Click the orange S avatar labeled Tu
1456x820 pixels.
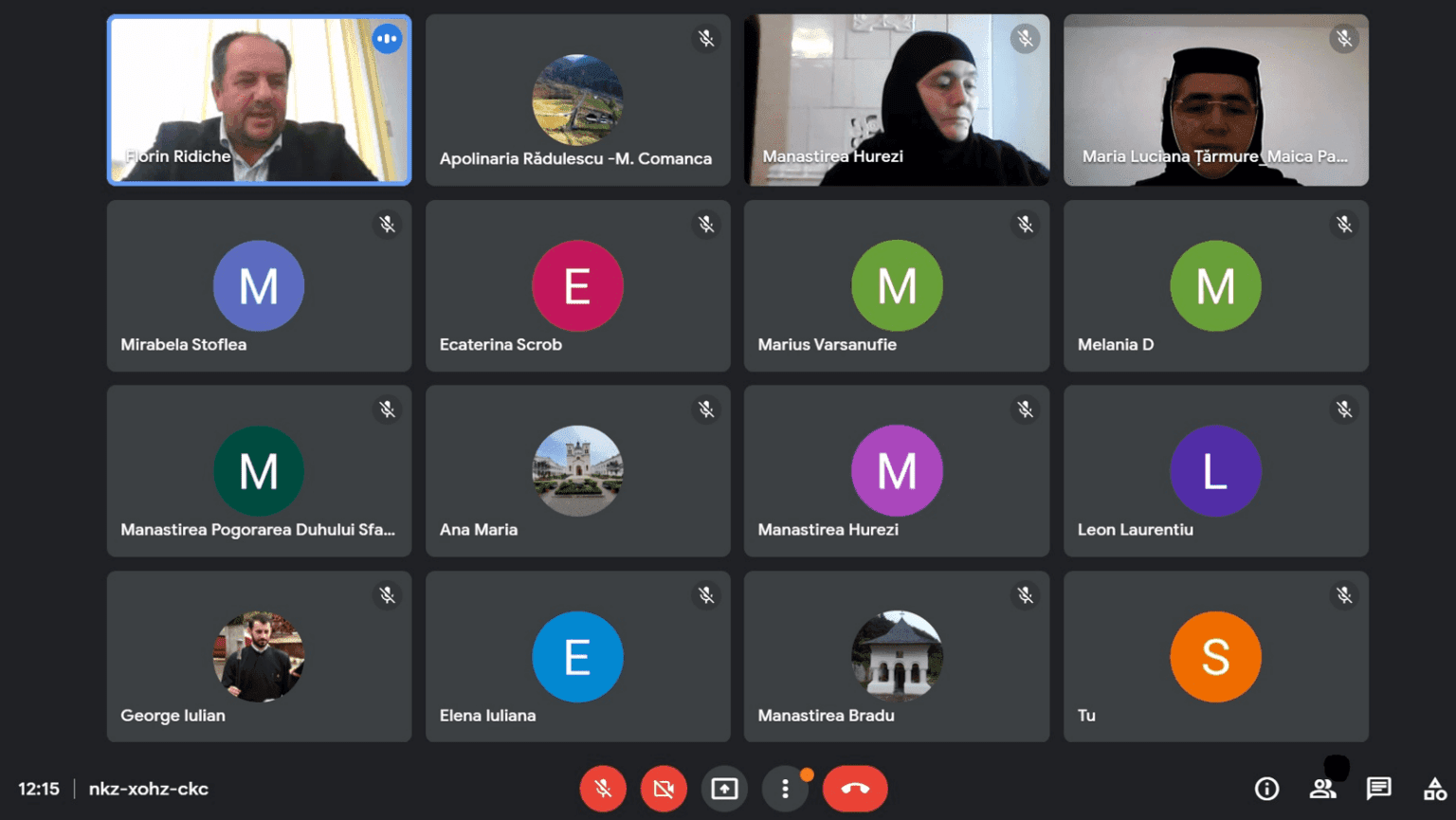1215,656
